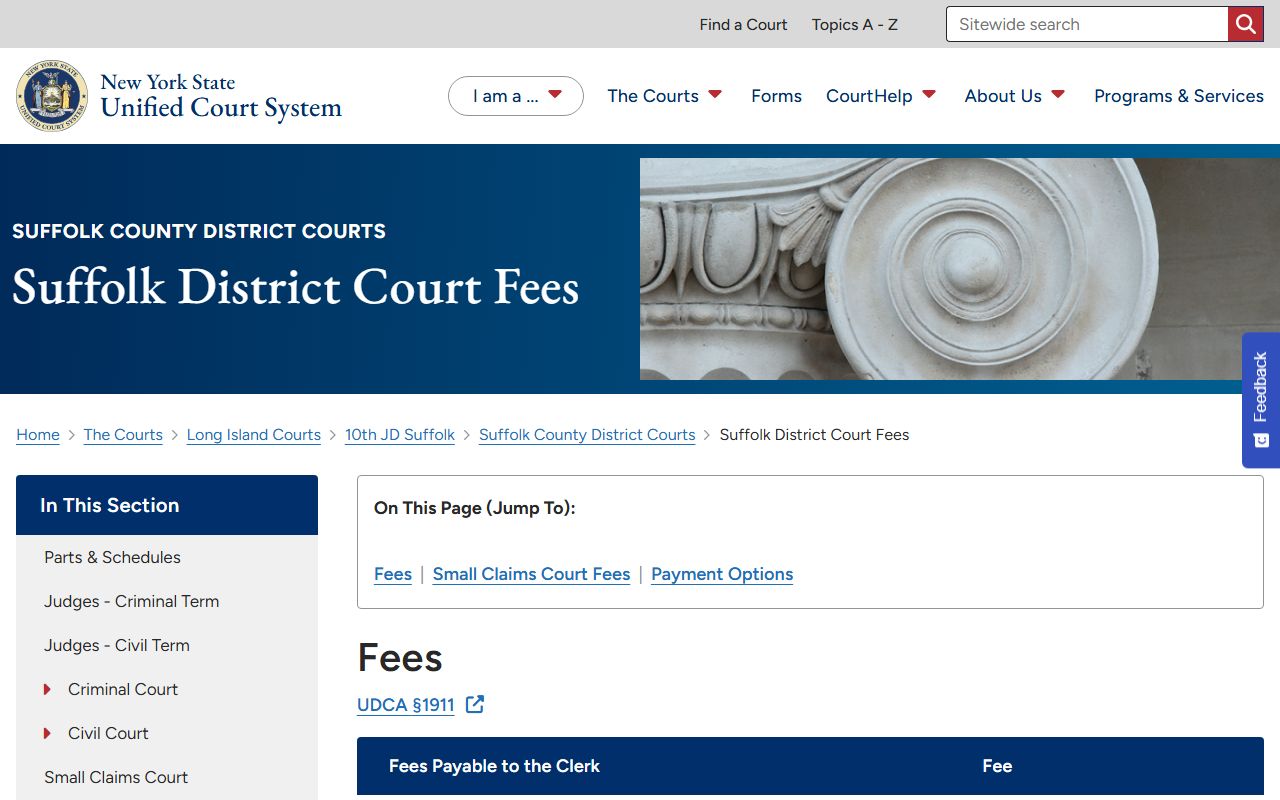This screenshot has width=1280, height=800.
Task: Expand The Courts menu
Action: tap(665, 96)
